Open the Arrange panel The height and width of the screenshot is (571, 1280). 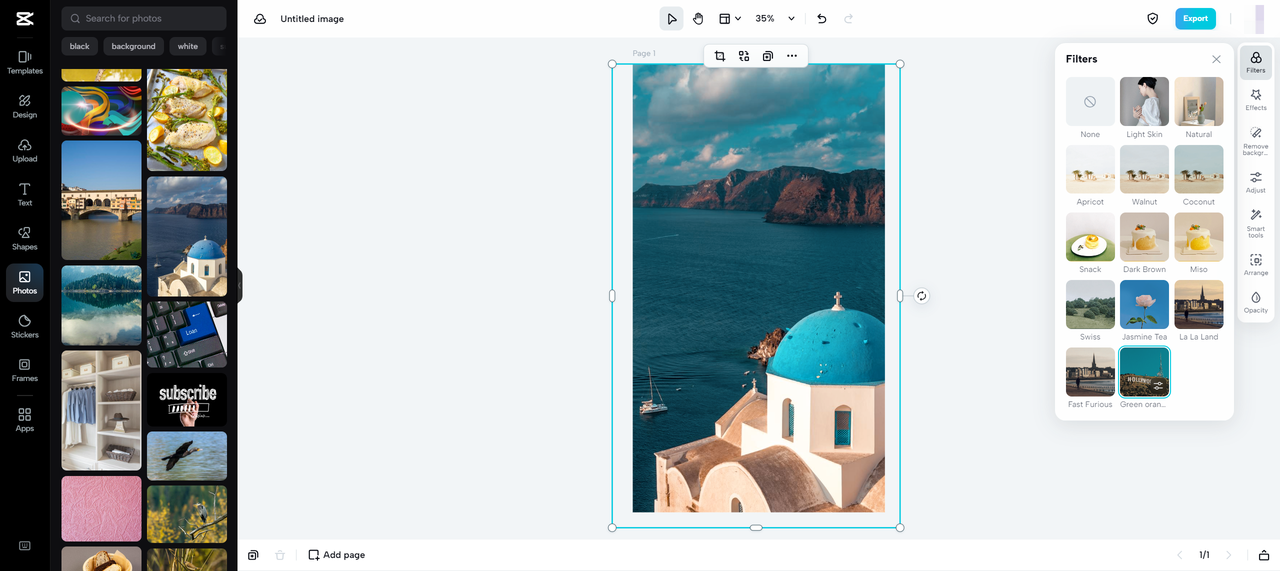tap(1256, 265)
